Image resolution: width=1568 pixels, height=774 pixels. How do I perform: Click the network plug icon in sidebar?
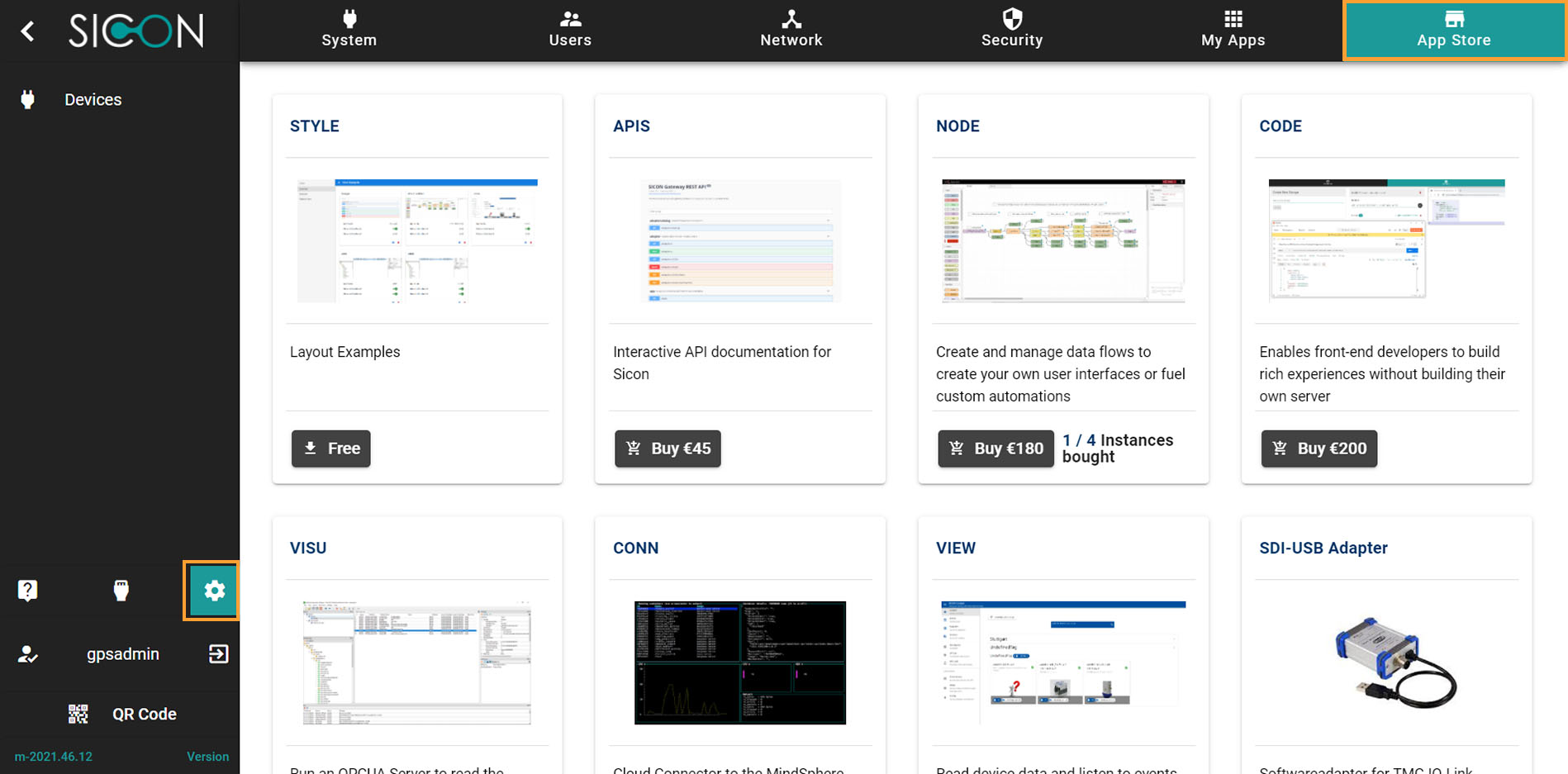pos(121,590)
